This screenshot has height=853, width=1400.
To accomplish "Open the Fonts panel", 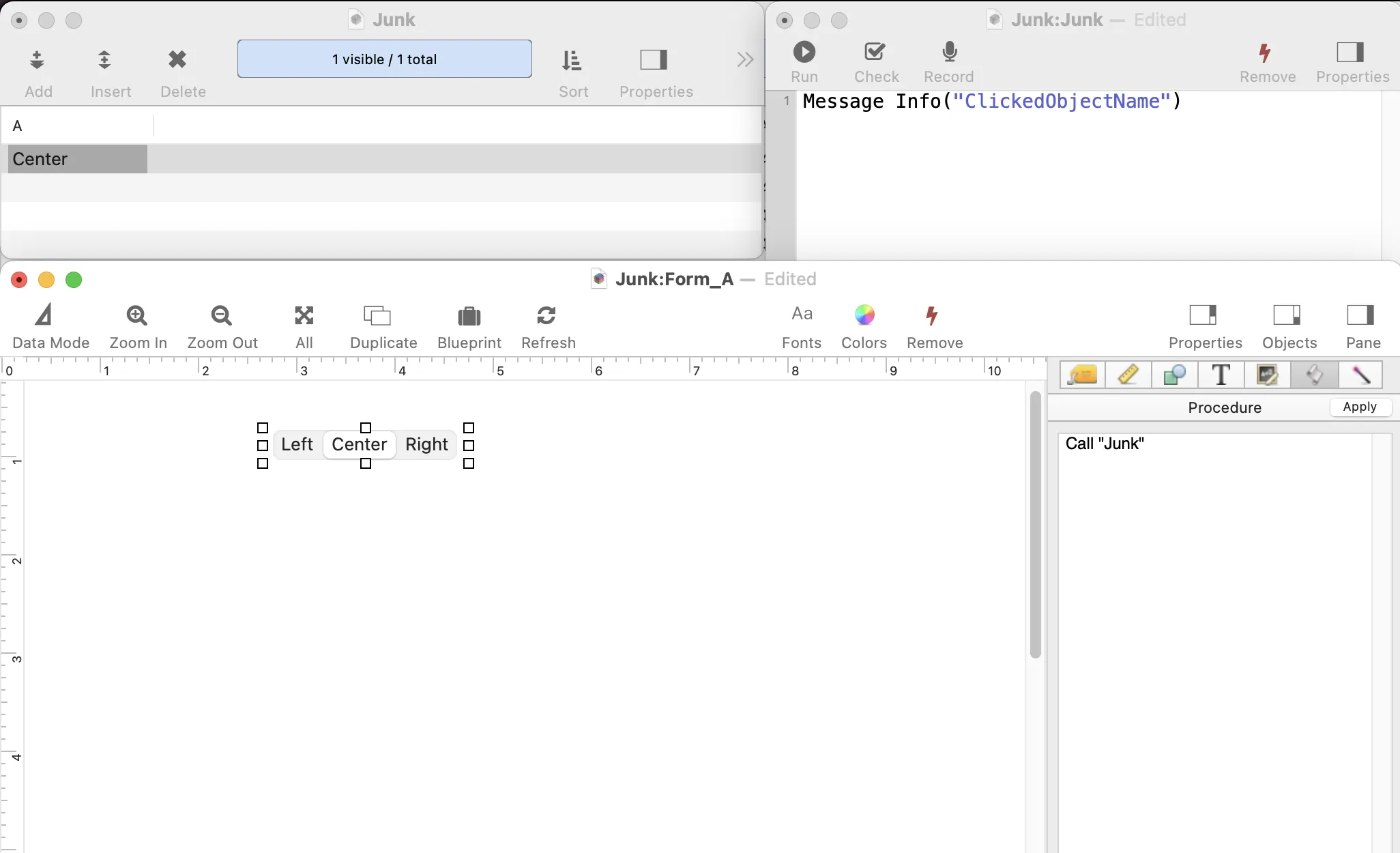I will (802, 327).
